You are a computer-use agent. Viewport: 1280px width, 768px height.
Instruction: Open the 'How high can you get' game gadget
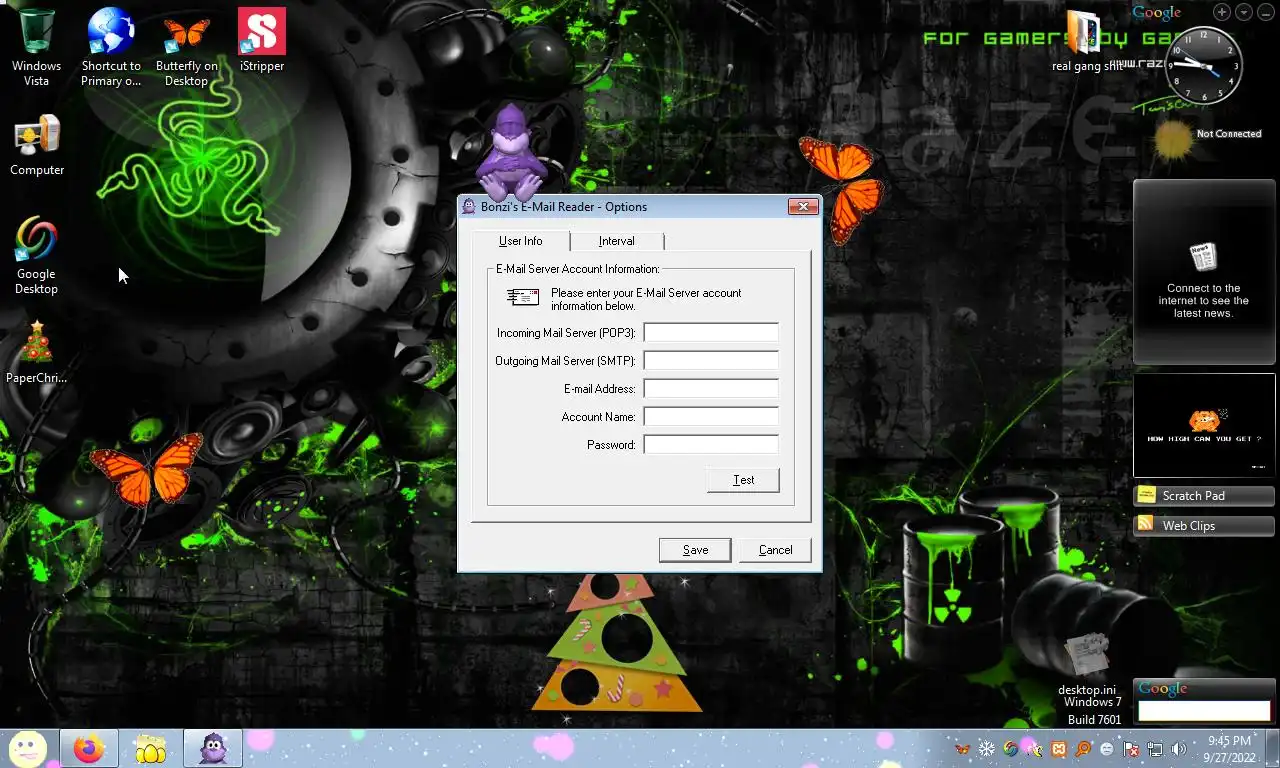[x=1204, y=425]
